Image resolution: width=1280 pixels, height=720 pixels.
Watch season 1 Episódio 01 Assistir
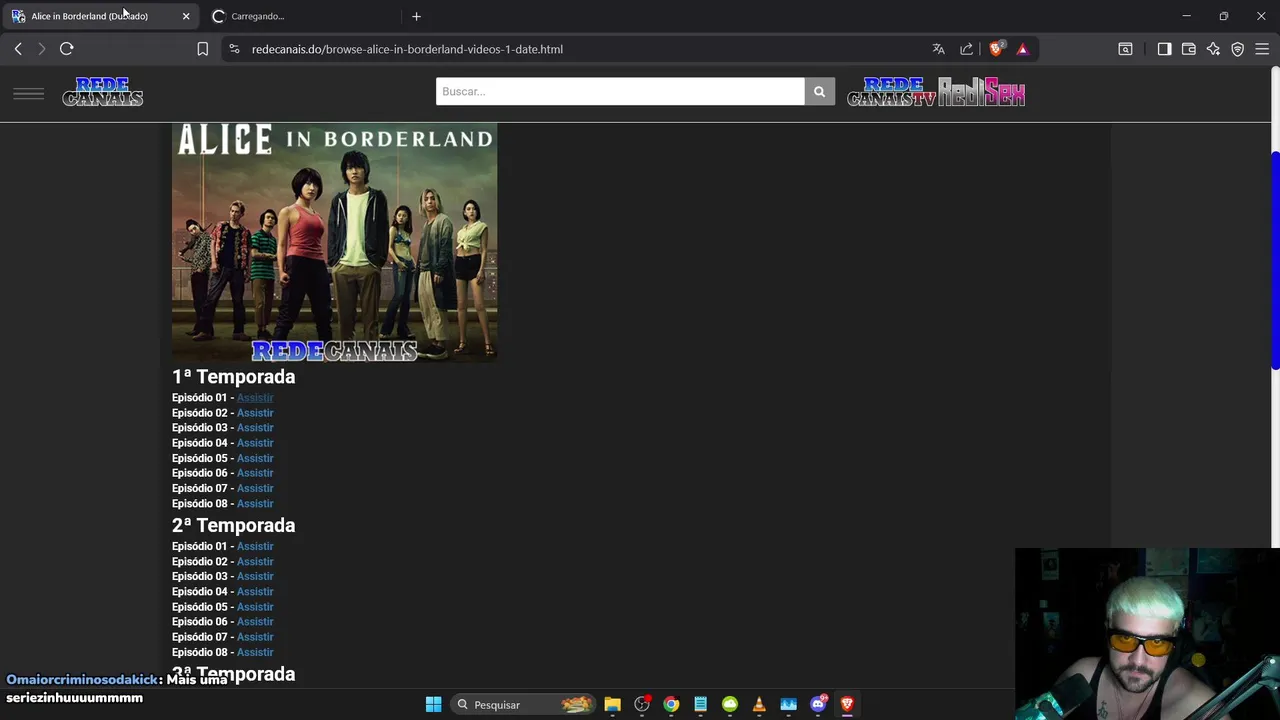point(255,398)
